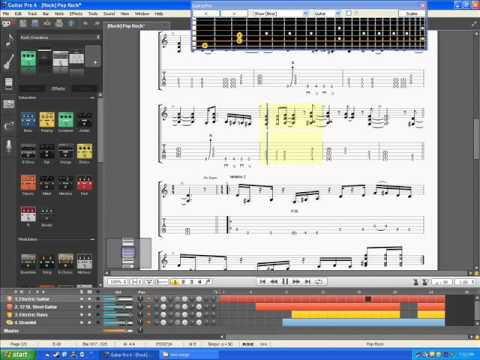Pick the red pedal in the effects library

pos(84,184)
